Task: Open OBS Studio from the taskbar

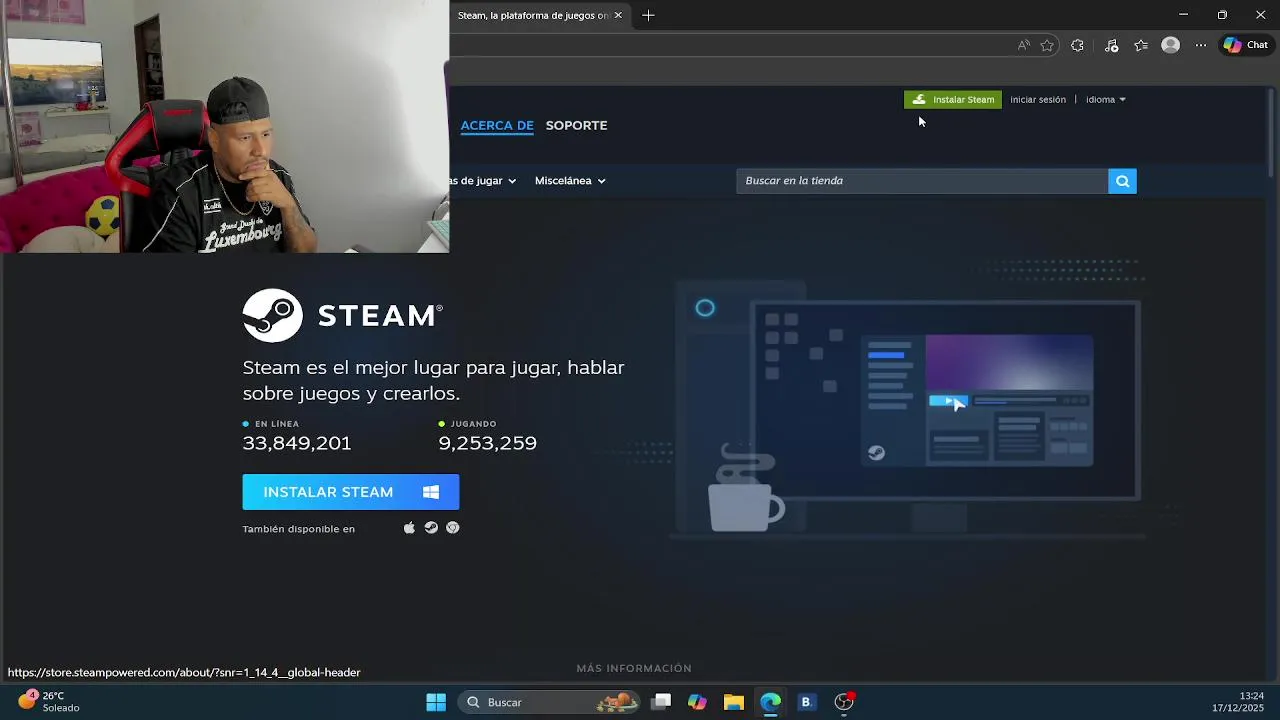Action: [844, 702]
